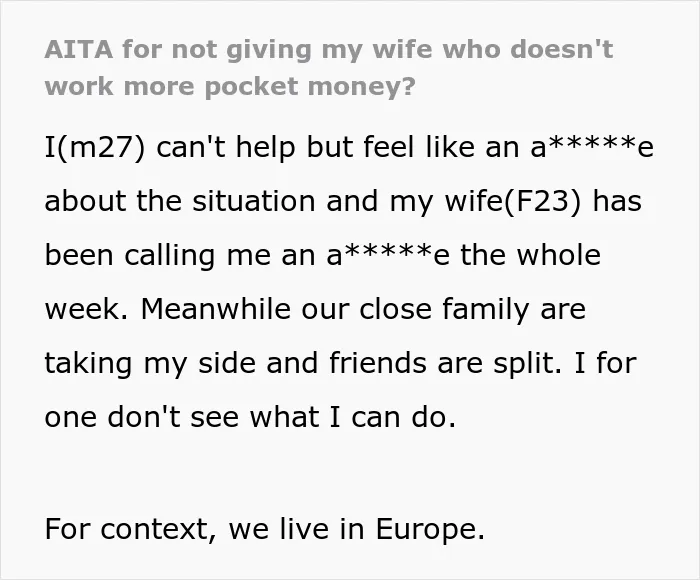Click "close family" in the paragraph
Screen dimensions: 700x580
pos(444,310)
